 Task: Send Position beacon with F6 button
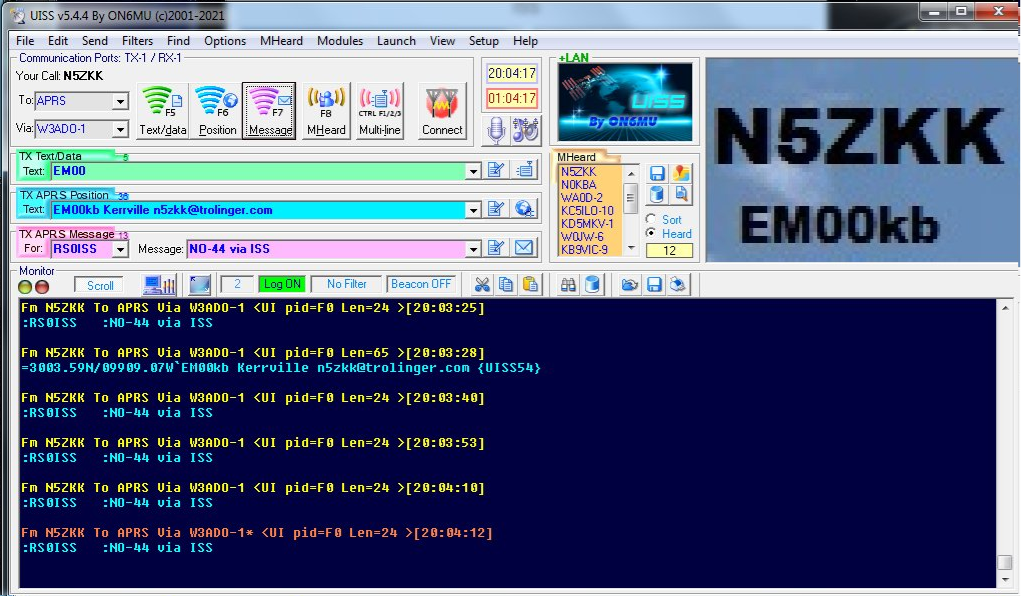coord(217,111)
